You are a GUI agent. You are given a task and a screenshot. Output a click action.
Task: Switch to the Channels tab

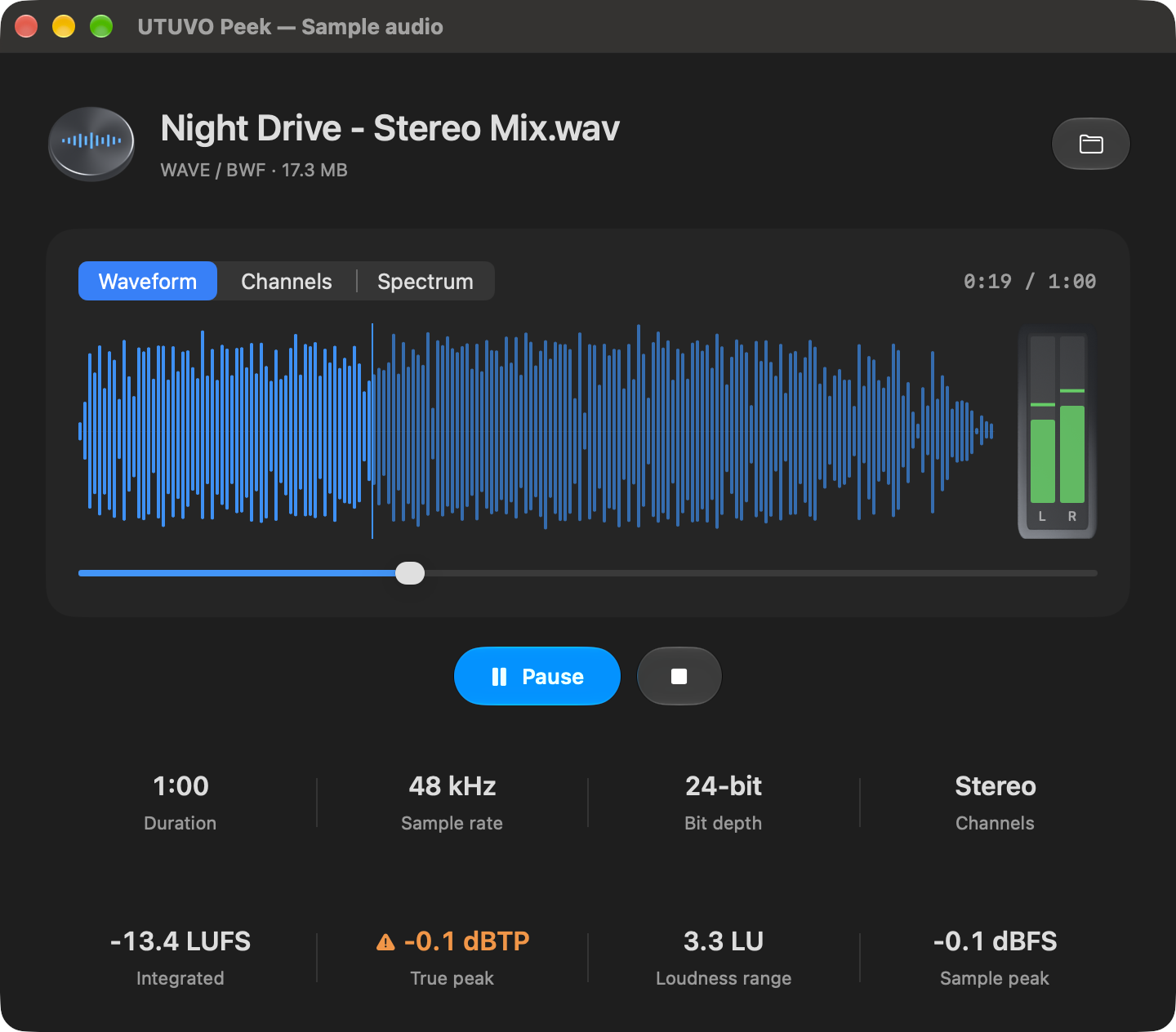click(287, 281)
